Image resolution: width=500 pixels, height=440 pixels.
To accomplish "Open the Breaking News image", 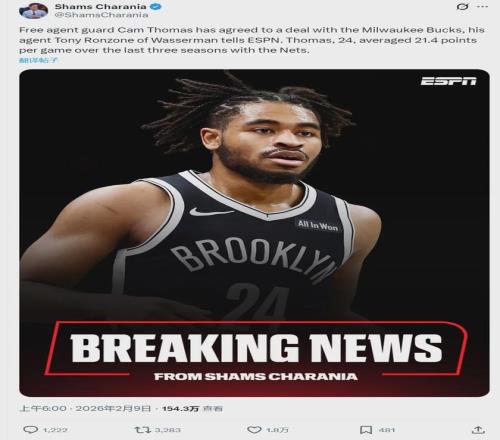I will point(254,233).
